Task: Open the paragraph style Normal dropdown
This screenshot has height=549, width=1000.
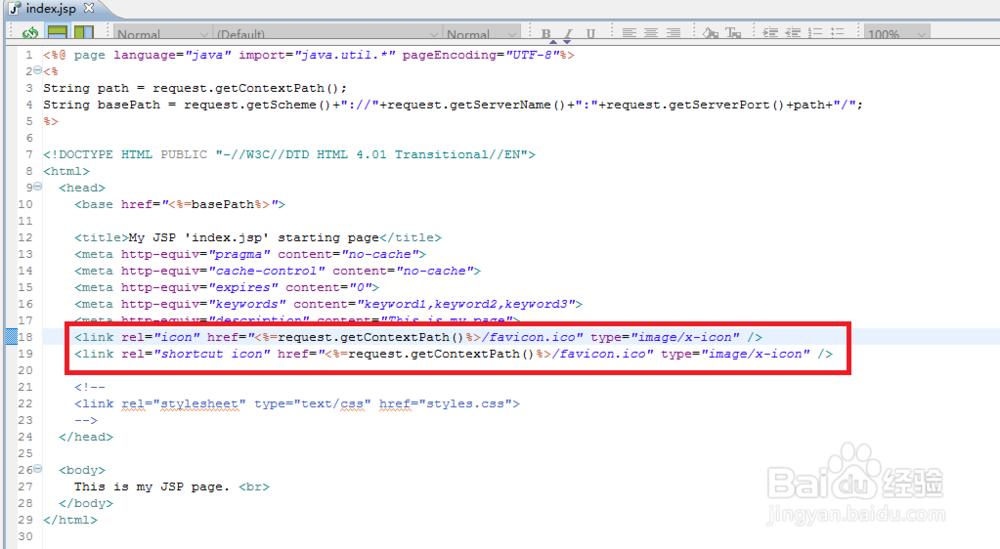Action: [x=162, y=33]
